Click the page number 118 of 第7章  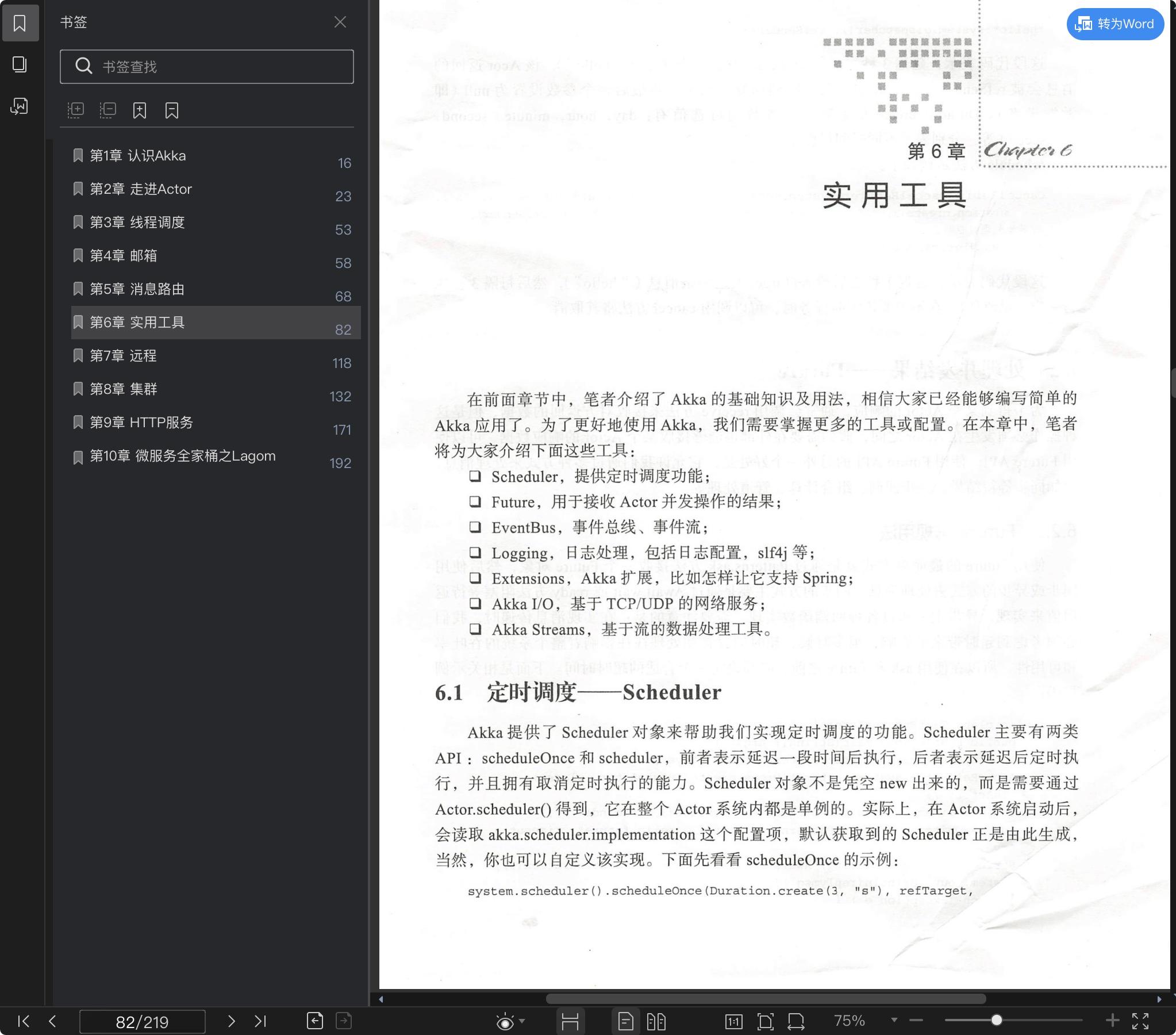(342, 364)
